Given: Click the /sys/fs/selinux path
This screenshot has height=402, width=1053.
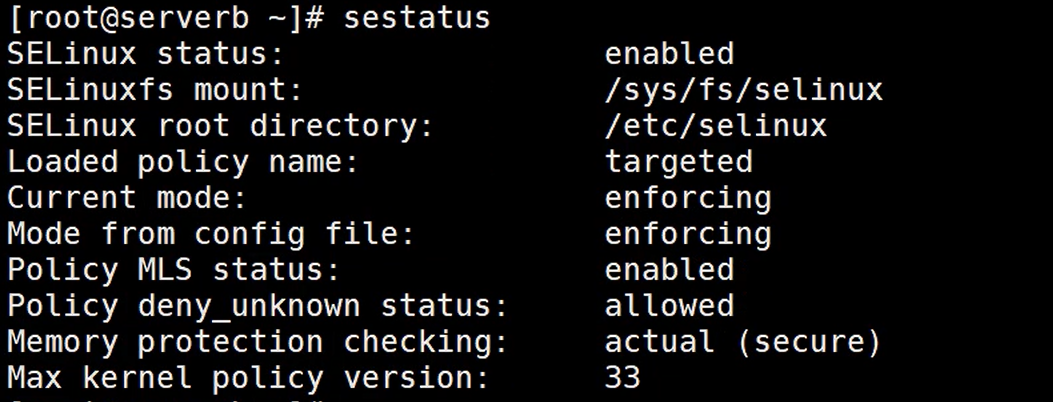Looking at the screenshot, I should pos(743,90).
